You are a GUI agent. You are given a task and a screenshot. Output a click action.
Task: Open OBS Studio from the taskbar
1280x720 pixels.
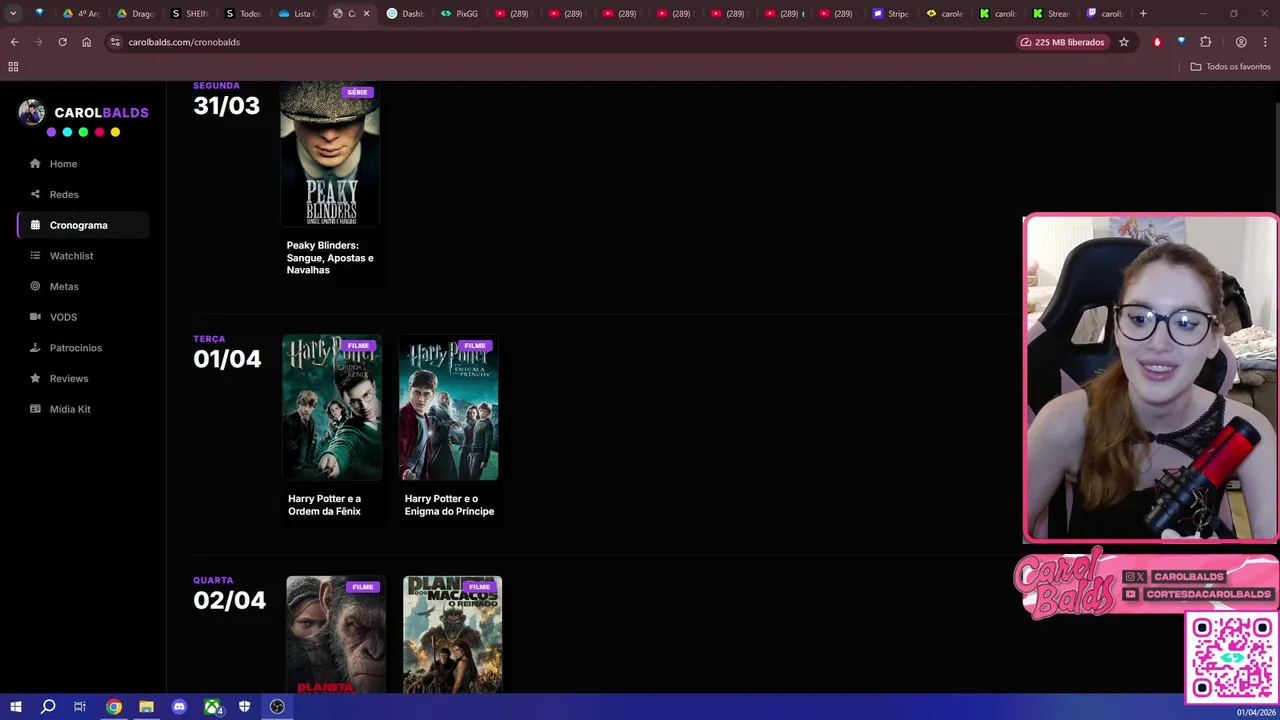(x=277, y=707)
